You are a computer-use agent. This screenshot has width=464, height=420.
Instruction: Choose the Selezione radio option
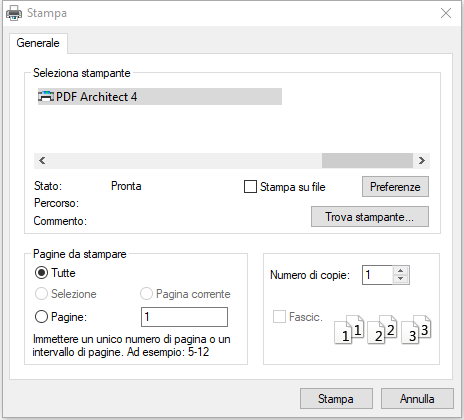[41, 294]
